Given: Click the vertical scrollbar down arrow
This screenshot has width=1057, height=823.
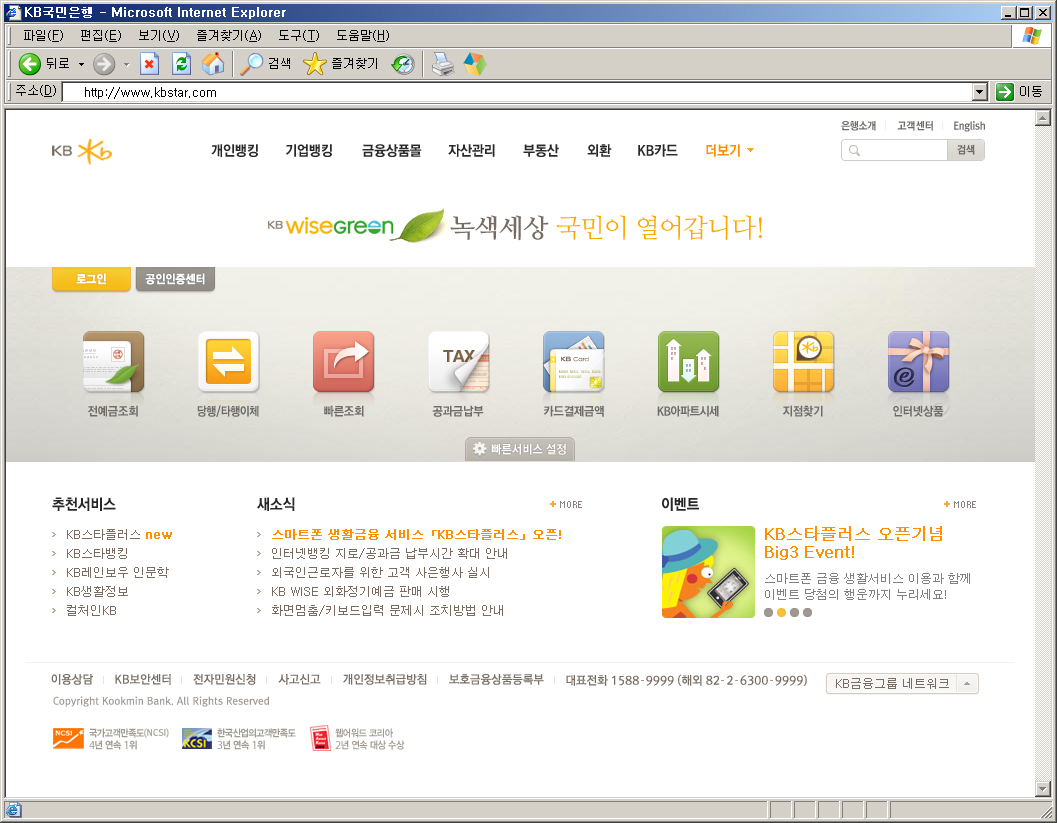Looking at the screenshot, I should [1043, 789].
